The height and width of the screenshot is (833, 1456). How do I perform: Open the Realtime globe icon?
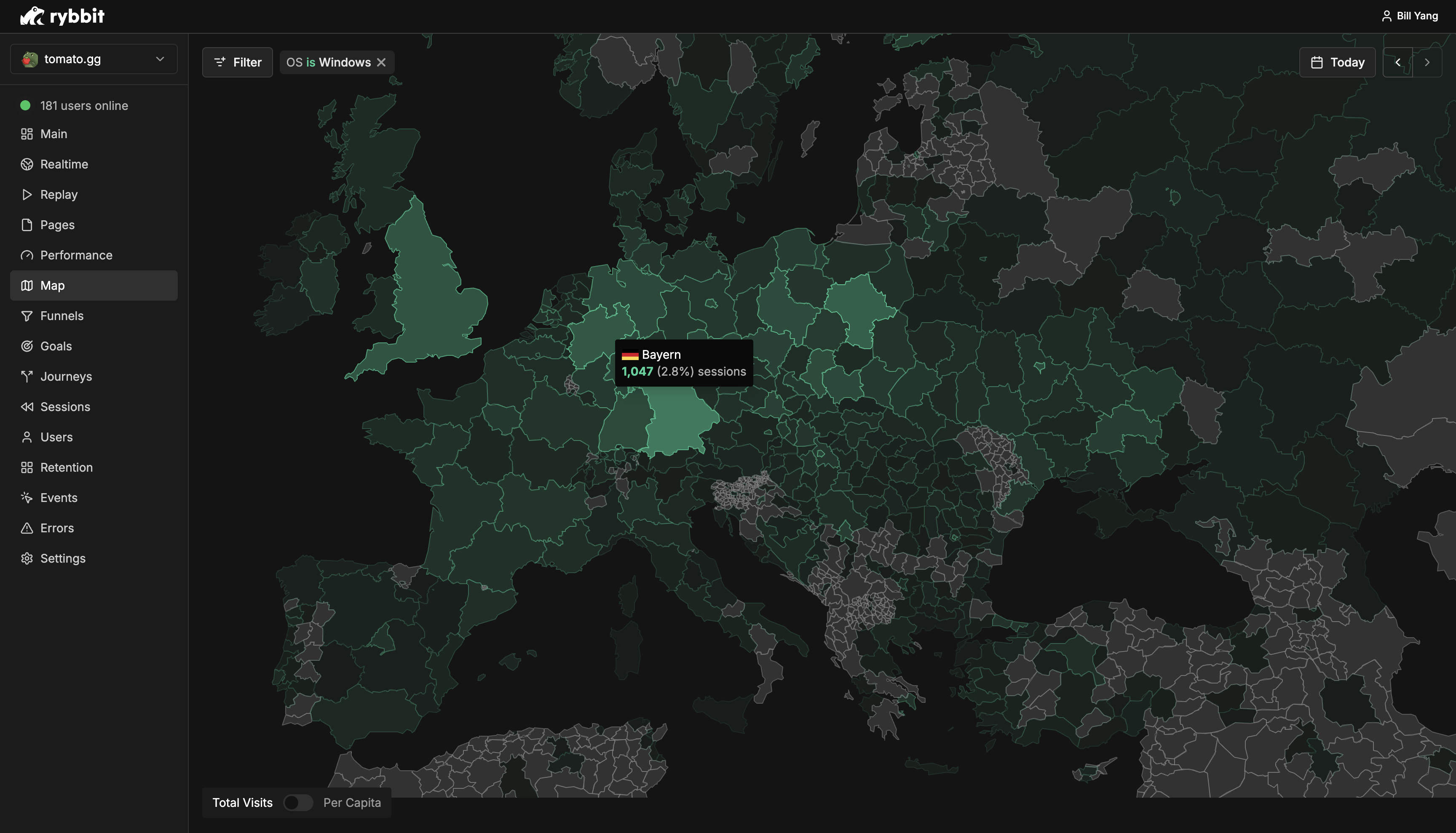[x=27, y=164]
